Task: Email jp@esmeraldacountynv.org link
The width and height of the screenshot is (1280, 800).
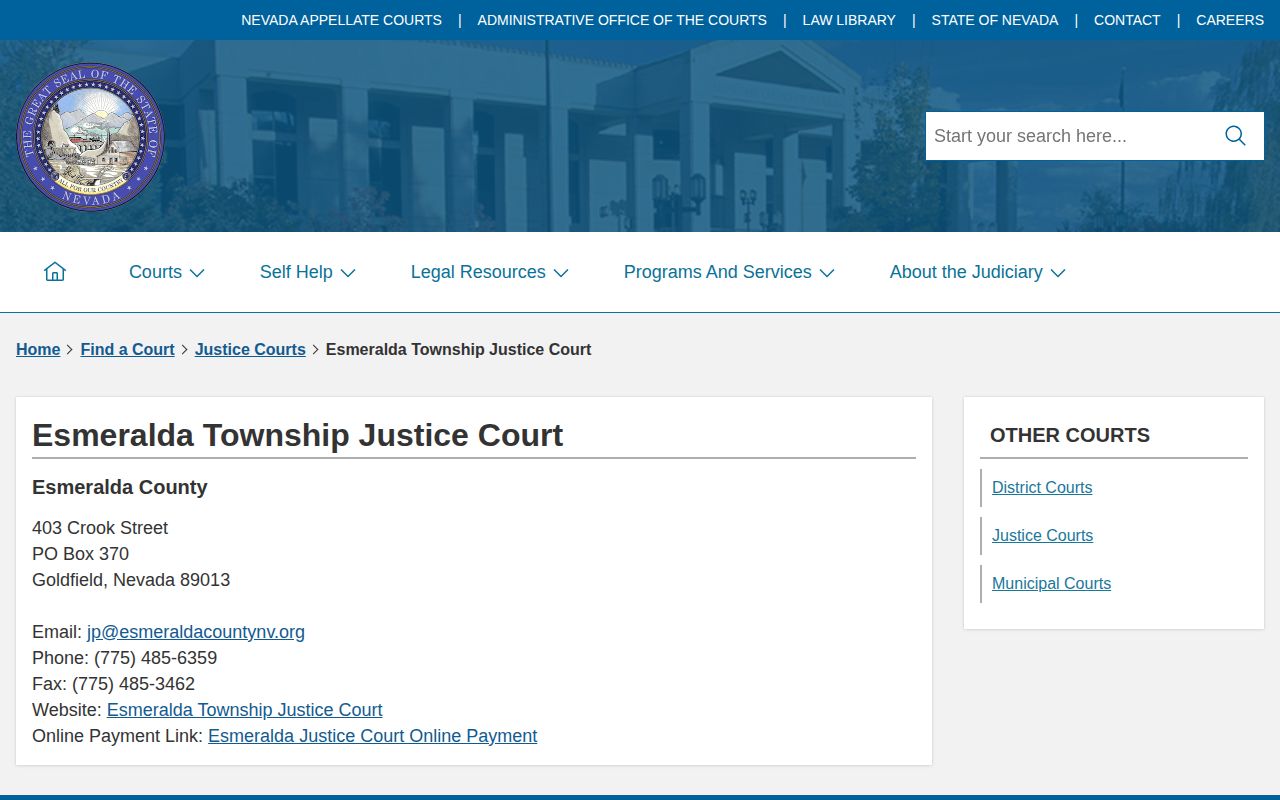Action: [x=196, y=632]
